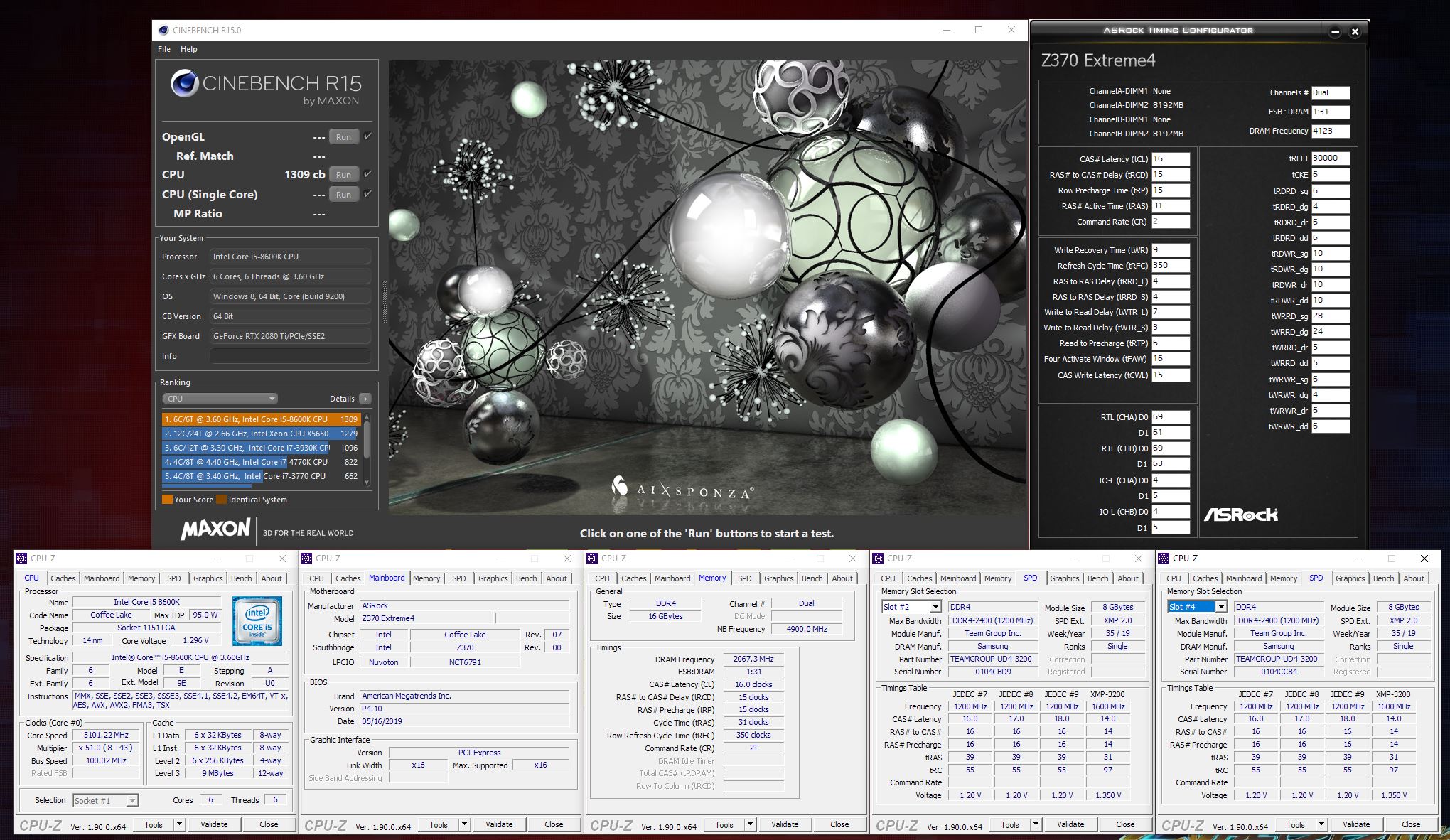Close the ASRock Timing Configurator window

pos(1355,31)
